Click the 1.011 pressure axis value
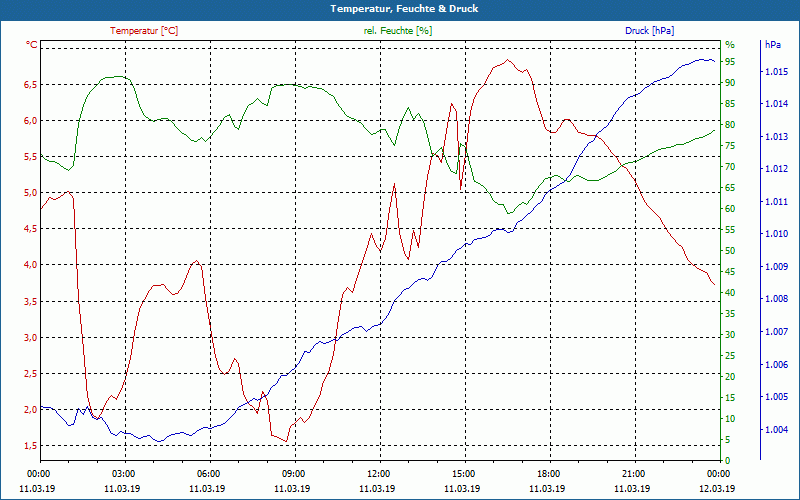 [776, 202]
